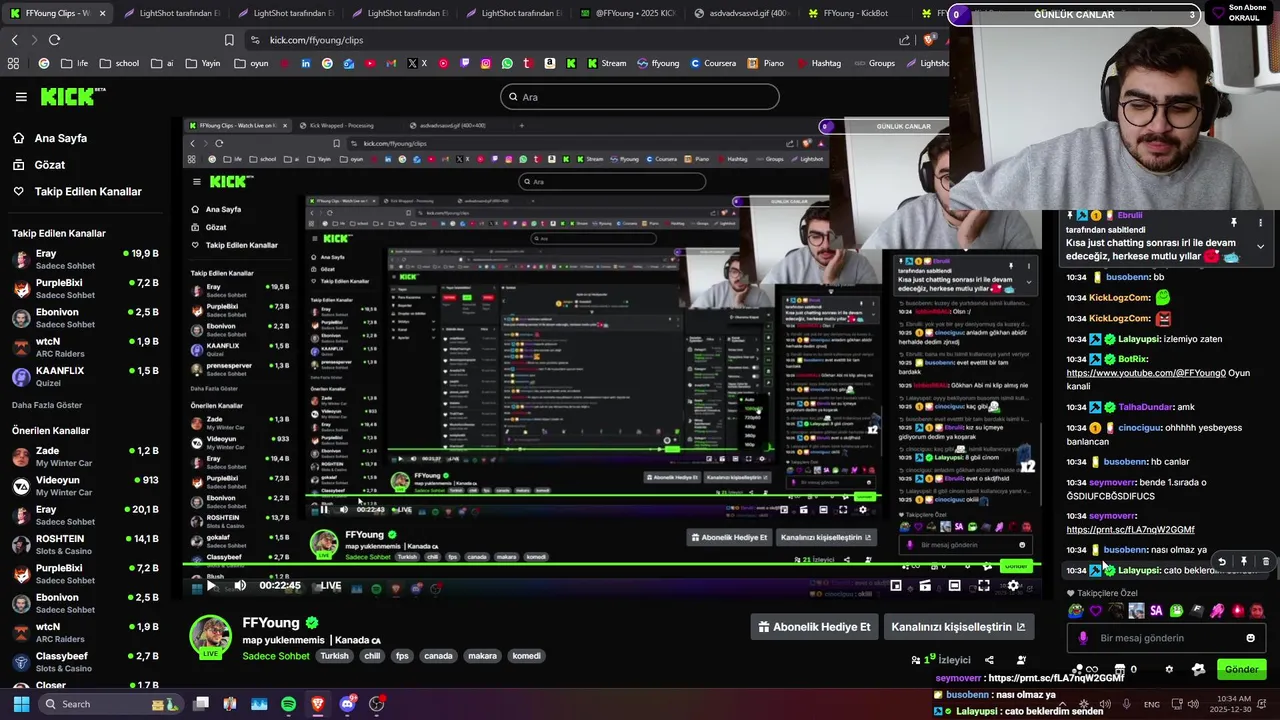Open the Yayin bookmarks folder
The width and height of the screenshot is (1280, 720).
[x=203, y=63]
